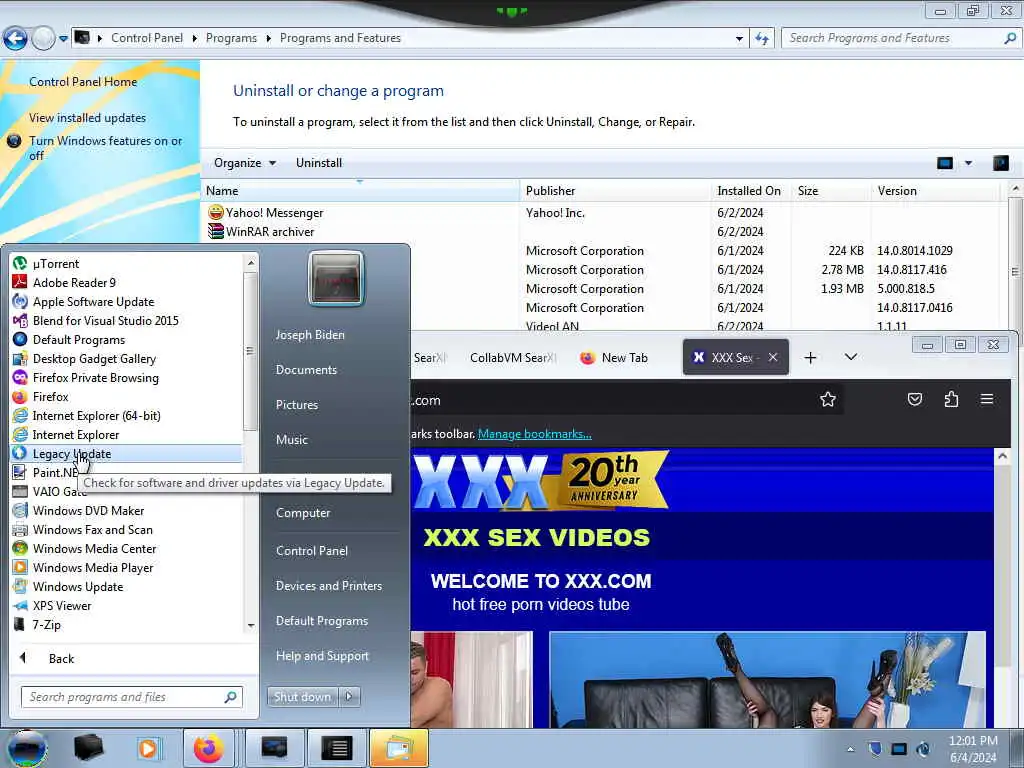Click the Windows Start orb
This screenshot has width=1024, height=768.
tap(26, 748)
